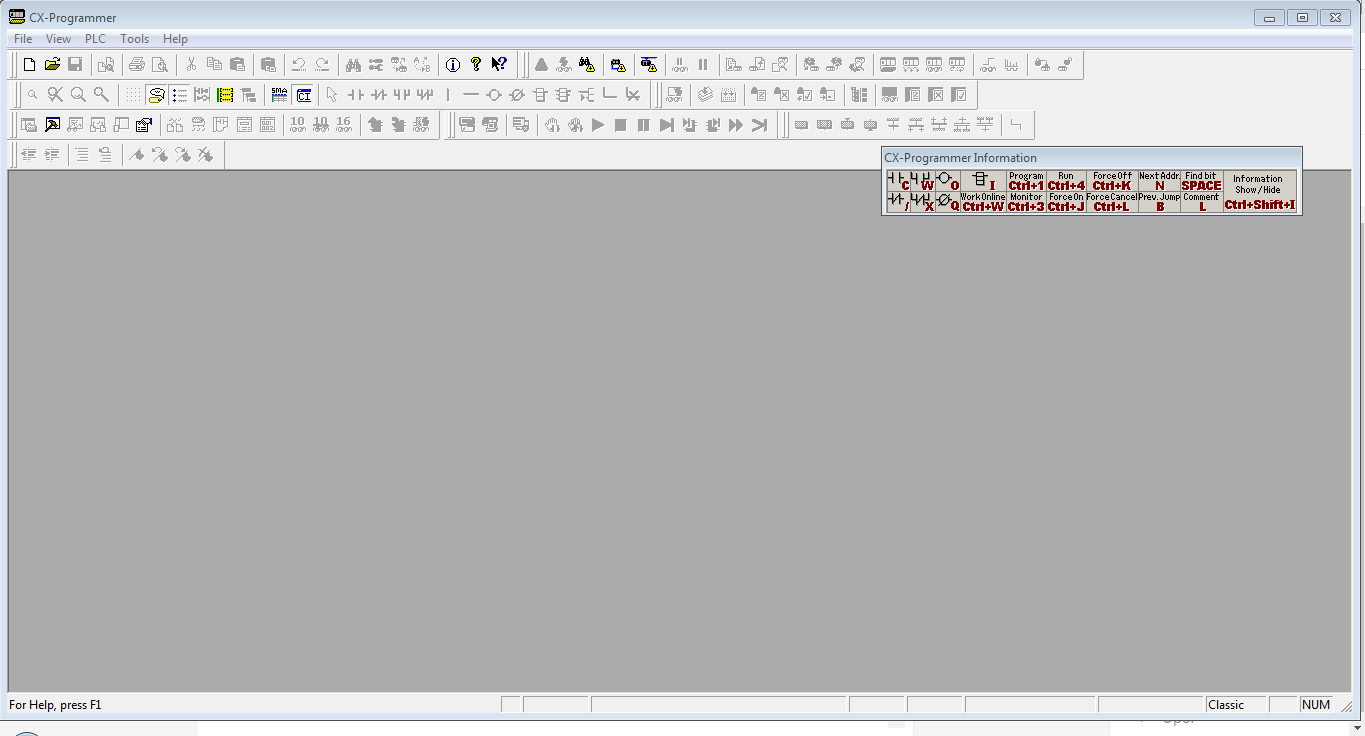Open the View menu
This screenshot has width=1365, height=736.
(x=58, y=39)
